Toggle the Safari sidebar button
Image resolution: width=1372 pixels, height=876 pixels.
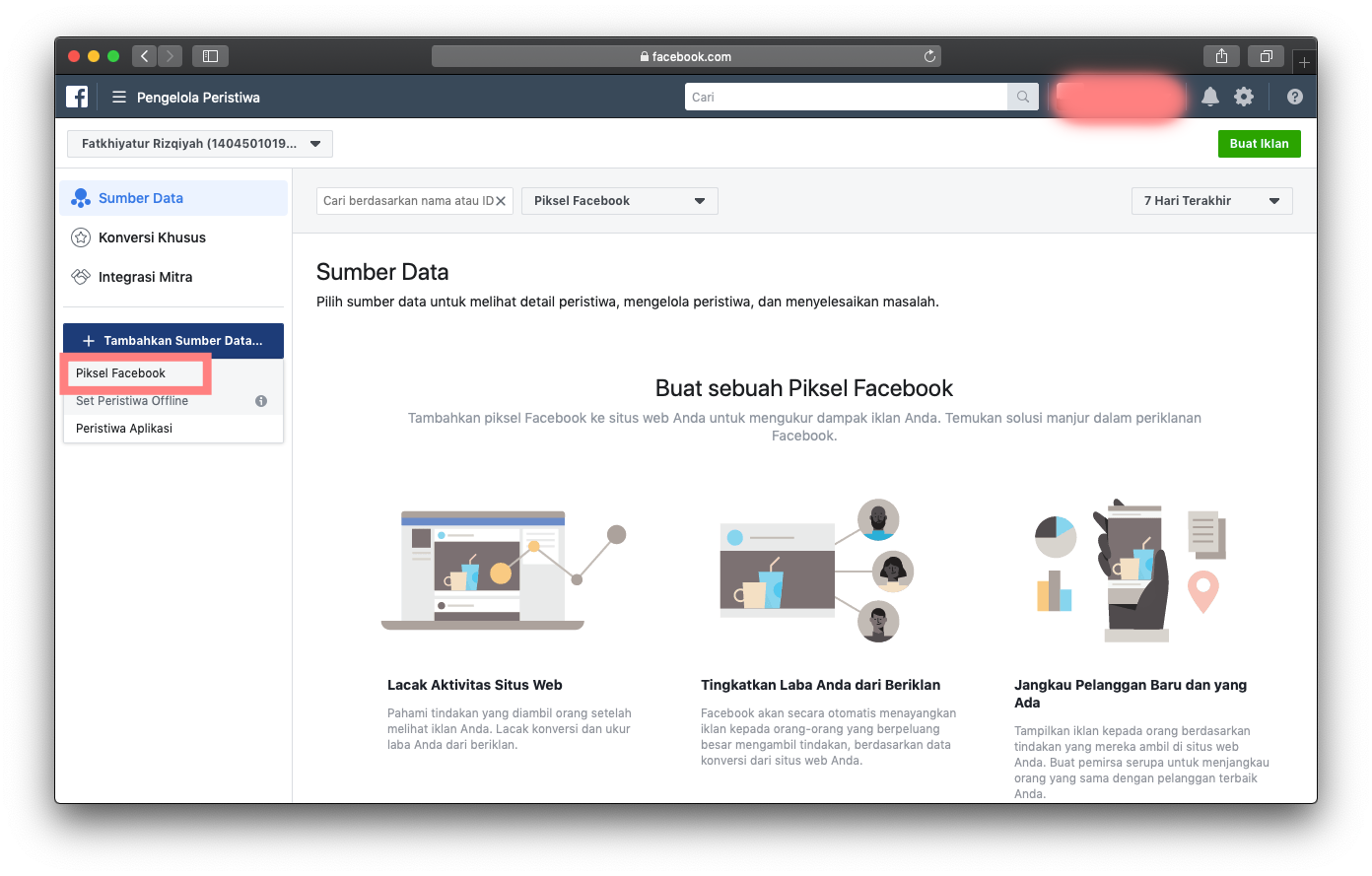[x=210, y=56]
